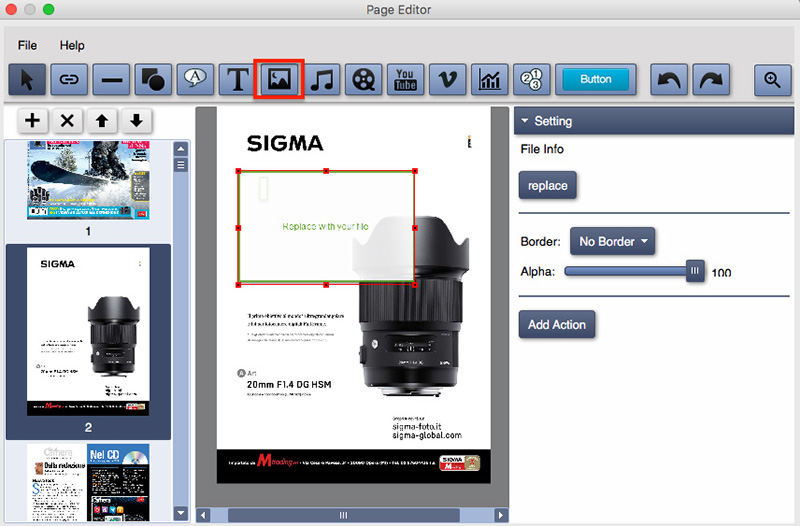Click the page list scrollbar handle
Image resolution: width=800 pixels, height=526 pixels.
pyautogui.click(x=181, y=165)
